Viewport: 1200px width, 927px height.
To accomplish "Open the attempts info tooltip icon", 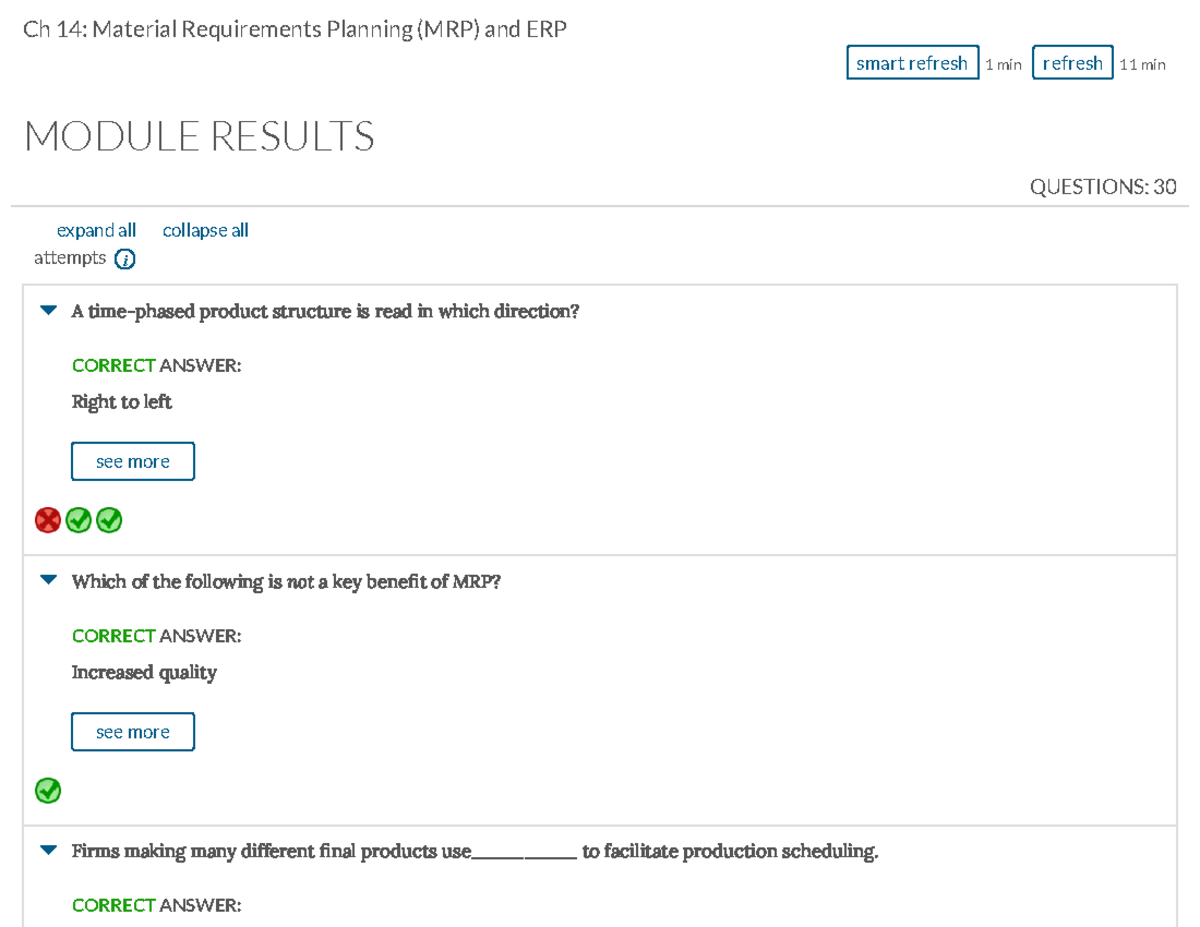I will pos(124,258).
